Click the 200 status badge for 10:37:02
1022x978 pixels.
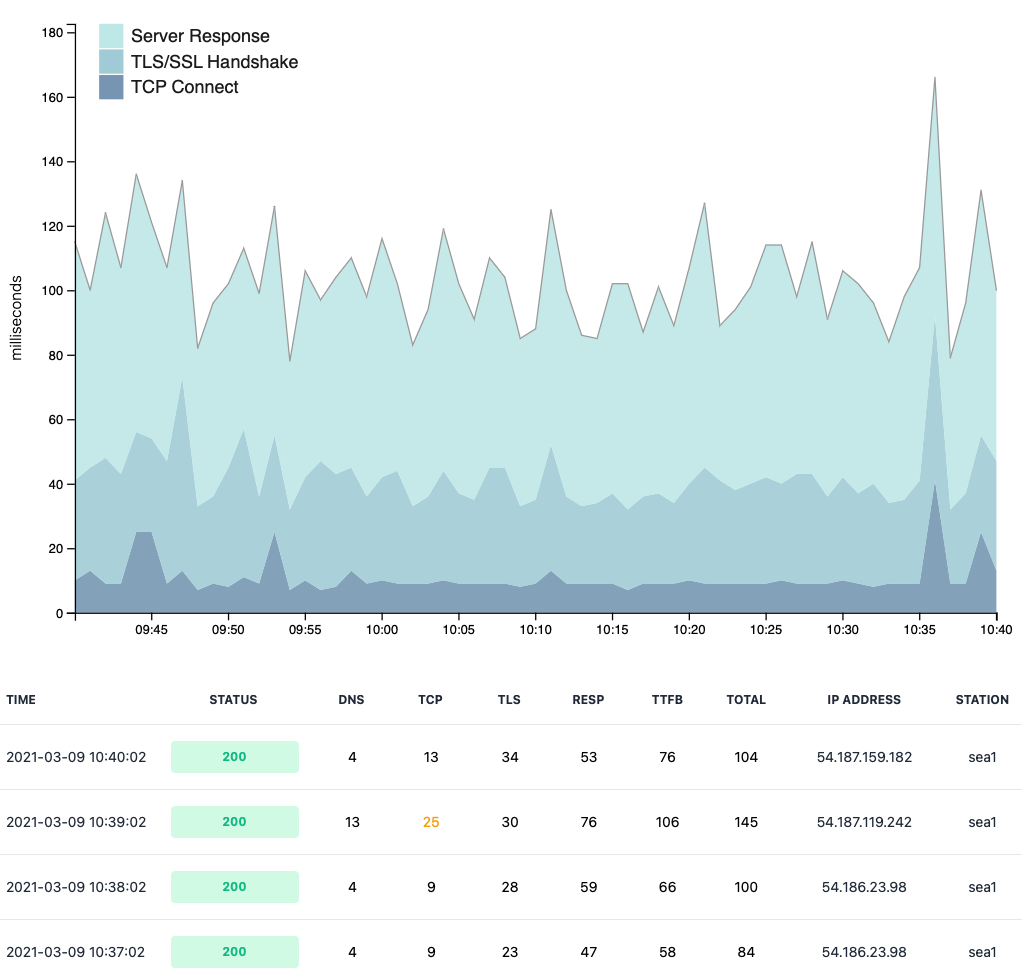(x=235, y=952)
